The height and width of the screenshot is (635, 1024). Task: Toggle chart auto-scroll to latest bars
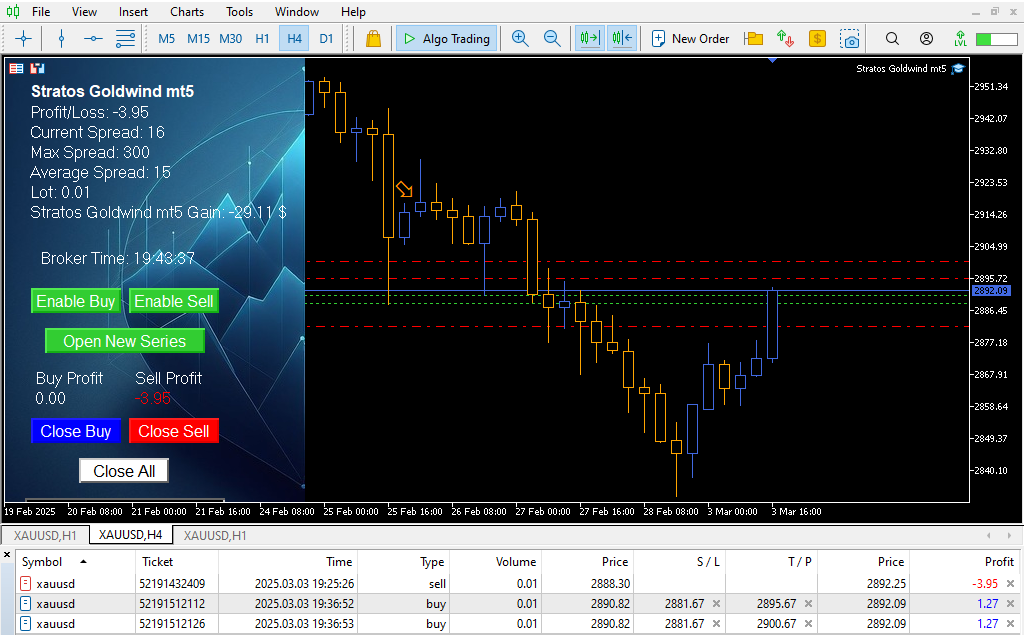click(x=588, y=38)
